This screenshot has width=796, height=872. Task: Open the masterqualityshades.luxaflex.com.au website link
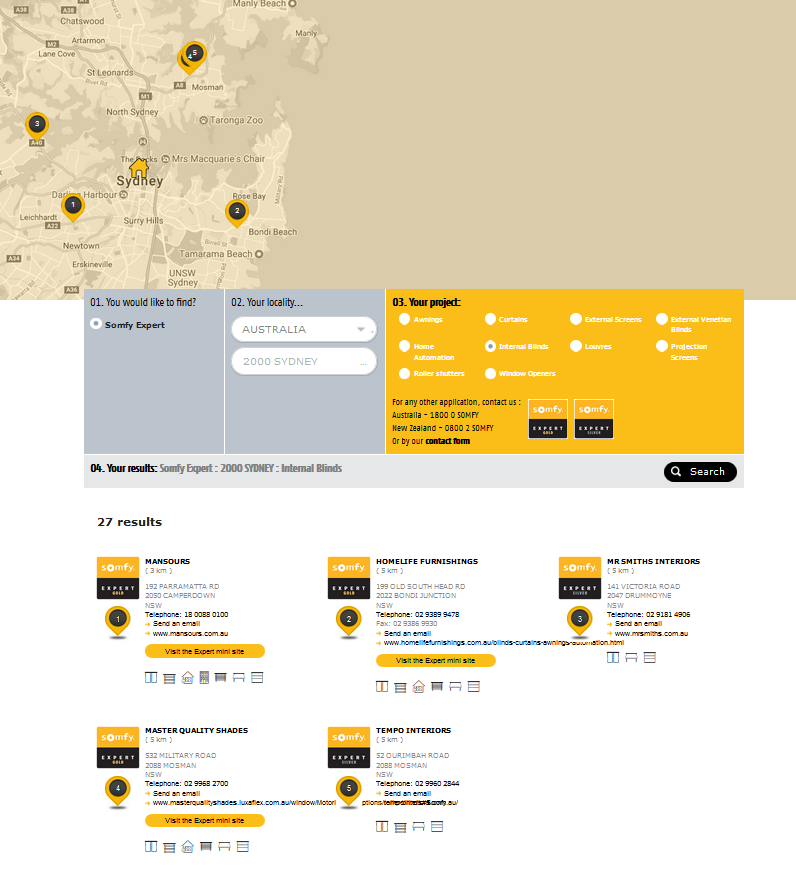[244, 802]
